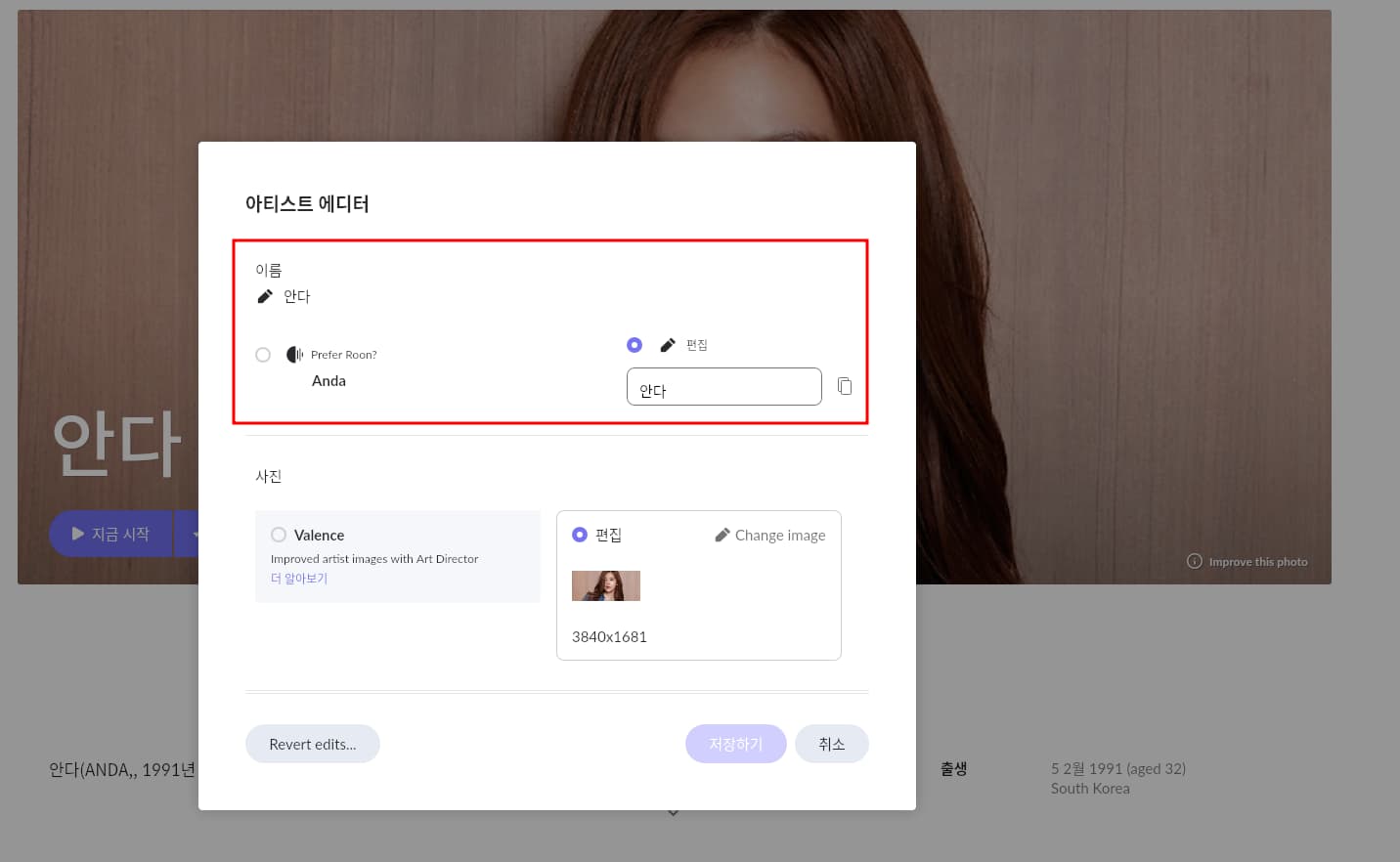The image size is (1400, 862).
Task: Click the Roon logo icon next to Prefer Roon
Action: point(294,355)
